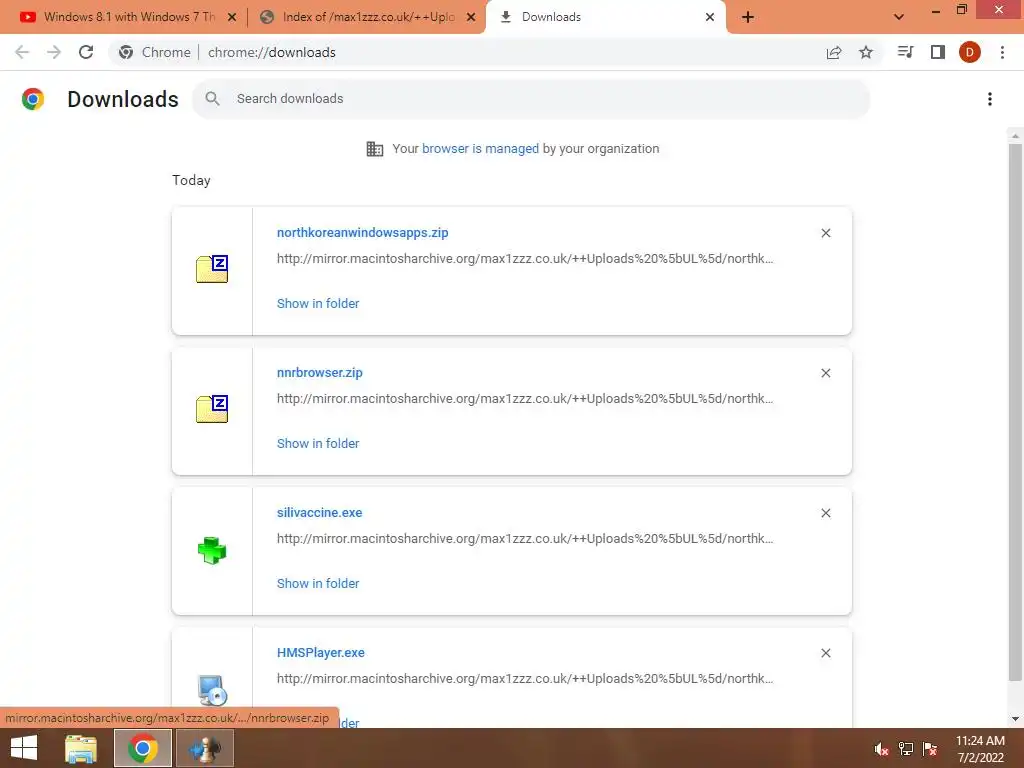1024x768 pixels.
Task: Click source URL of silivaccine.exe
Action: point(525,539)
